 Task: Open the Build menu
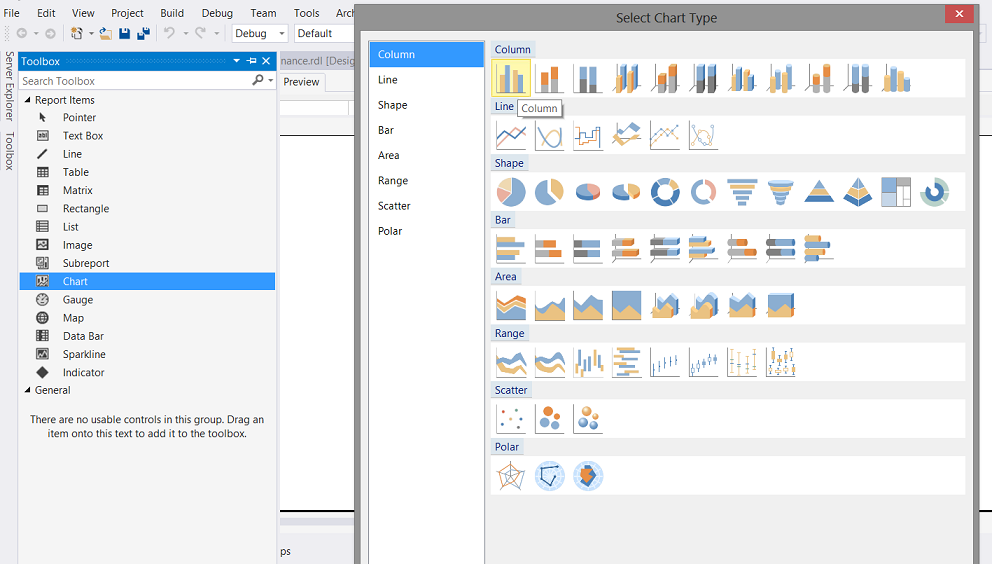tap(172, 13)
